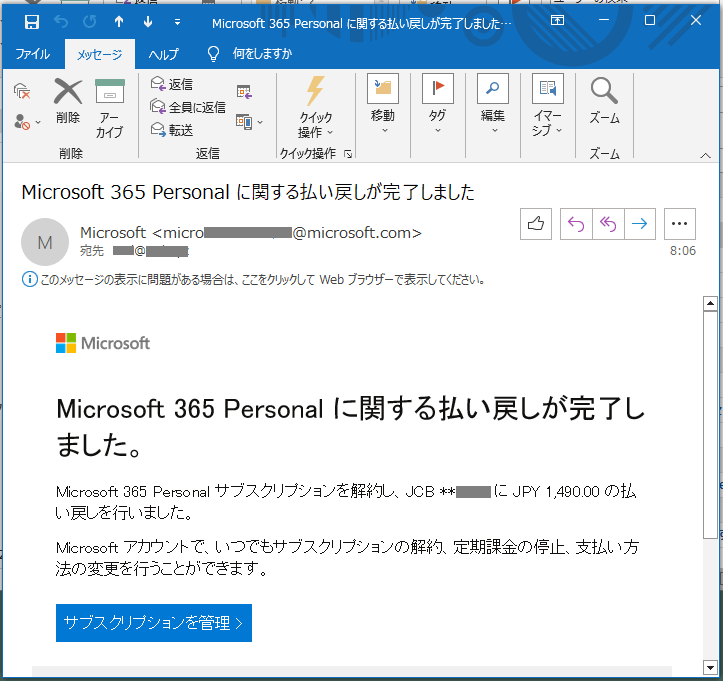Click the 何をしますか search box
Image resolution: width=723 pixels, height=681 pixels.
click(262, 53)
